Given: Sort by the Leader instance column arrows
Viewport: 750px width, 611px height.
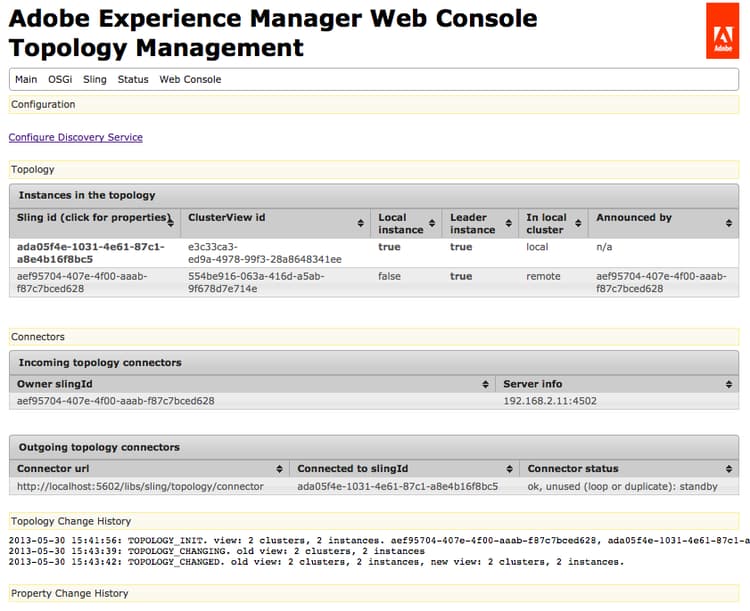Looking at the screenshot, I should (x=507, y=223).
